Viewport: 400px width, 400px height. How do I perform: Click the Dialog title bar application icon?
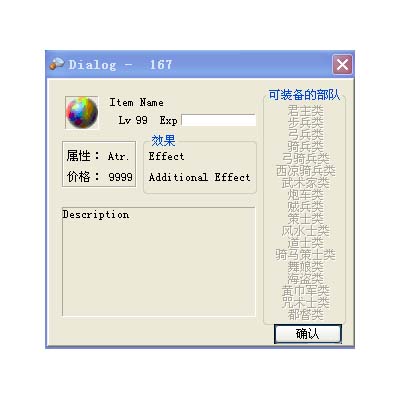pyautogui.click(x=57, y=64)
